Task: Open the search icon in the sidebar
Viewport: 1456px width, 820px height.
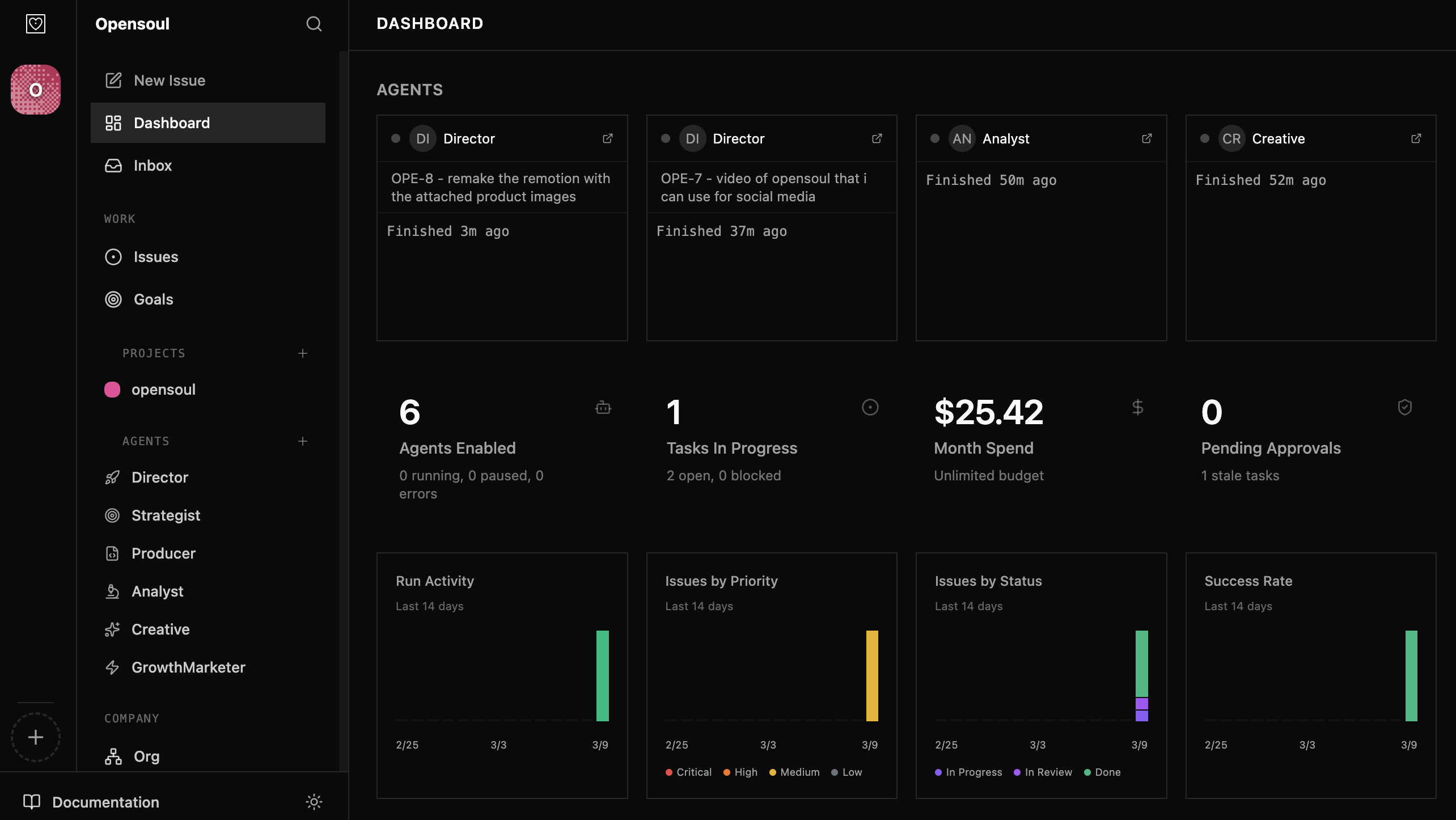Action: click(314, 24)
